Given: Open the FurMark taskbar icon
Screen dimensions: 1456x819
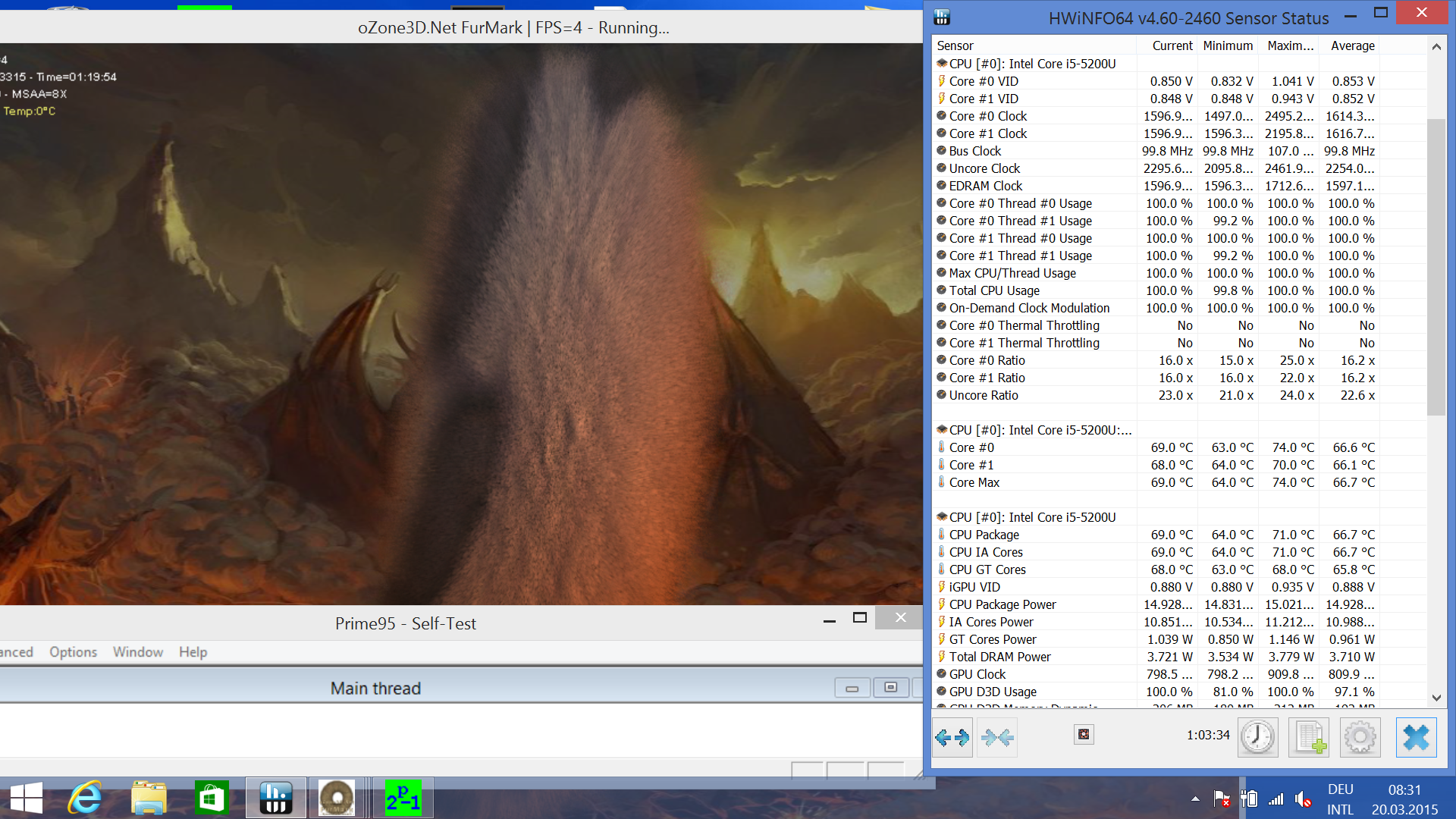Looking at the screenshot, I should 337,798.
